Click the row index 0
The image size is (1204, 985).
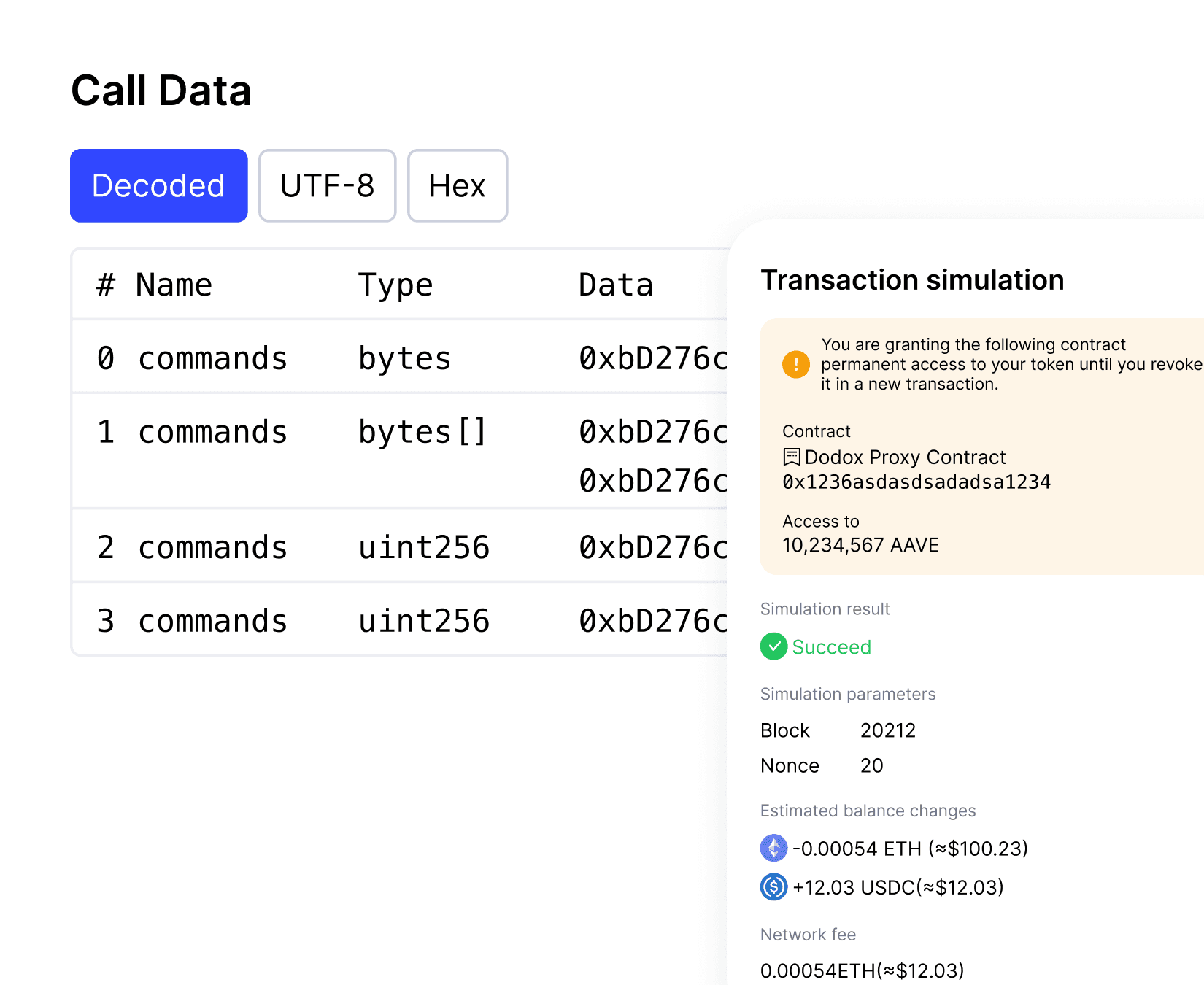(106, 358)
